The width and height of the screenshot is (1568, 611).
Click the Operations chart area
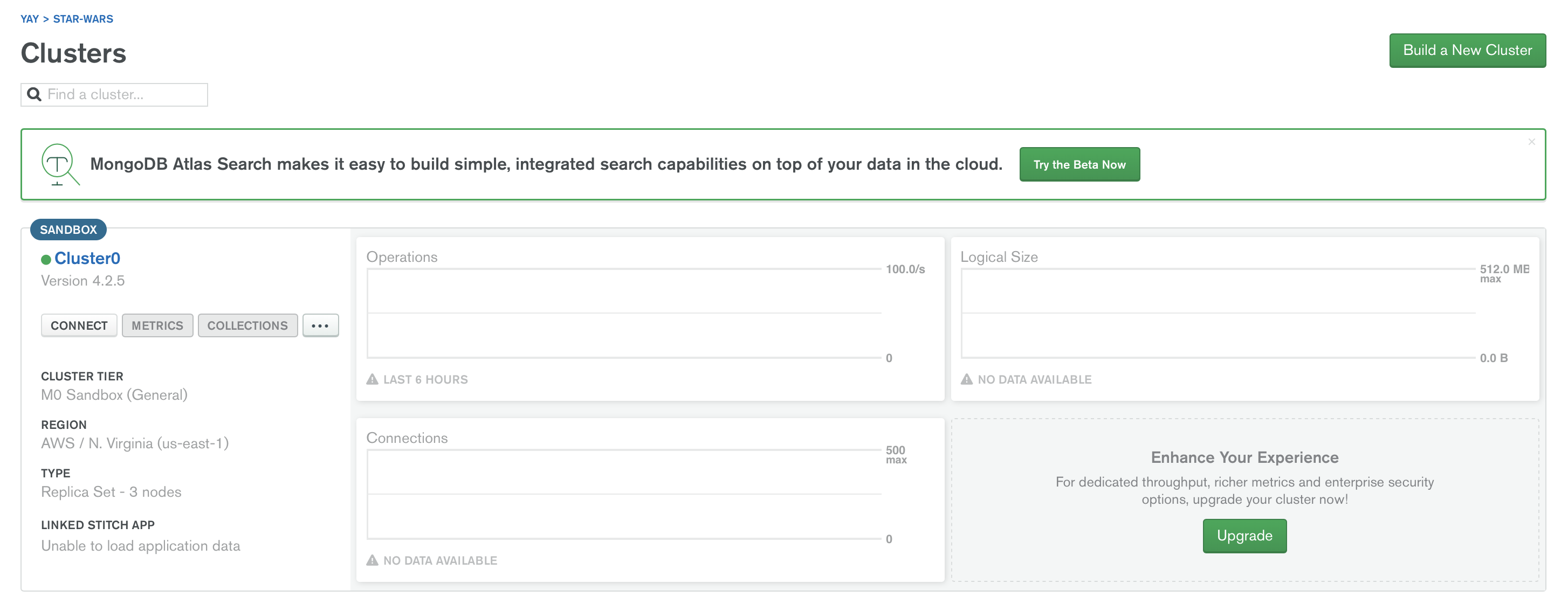[624, 313]
